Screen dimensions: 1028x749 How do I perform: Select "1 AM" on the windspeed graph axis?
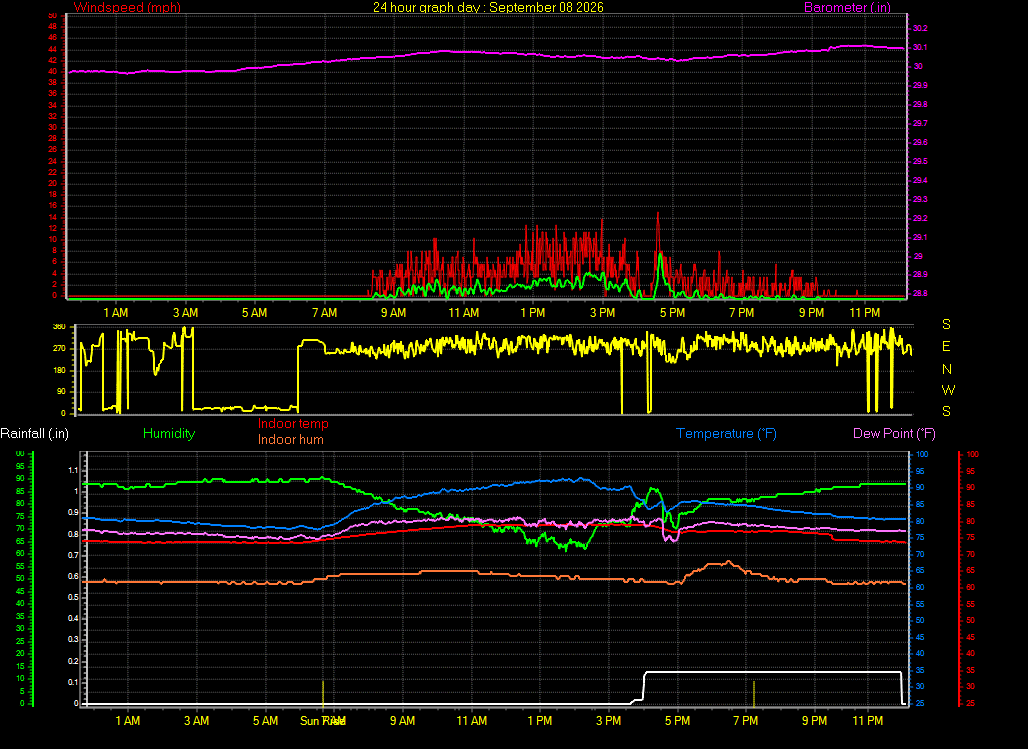coord(115,313)
